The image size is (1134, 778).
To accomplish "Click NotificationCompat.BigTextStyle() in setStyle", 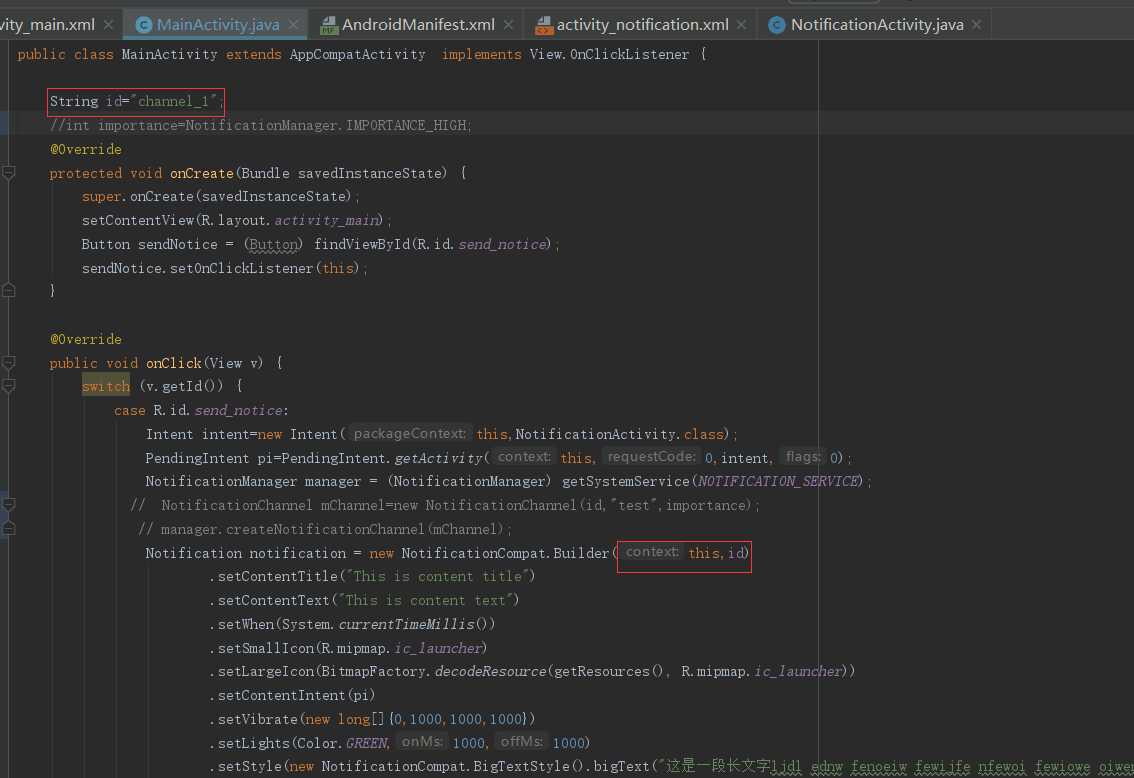I will pyautogui.click(x=454, y=766).
